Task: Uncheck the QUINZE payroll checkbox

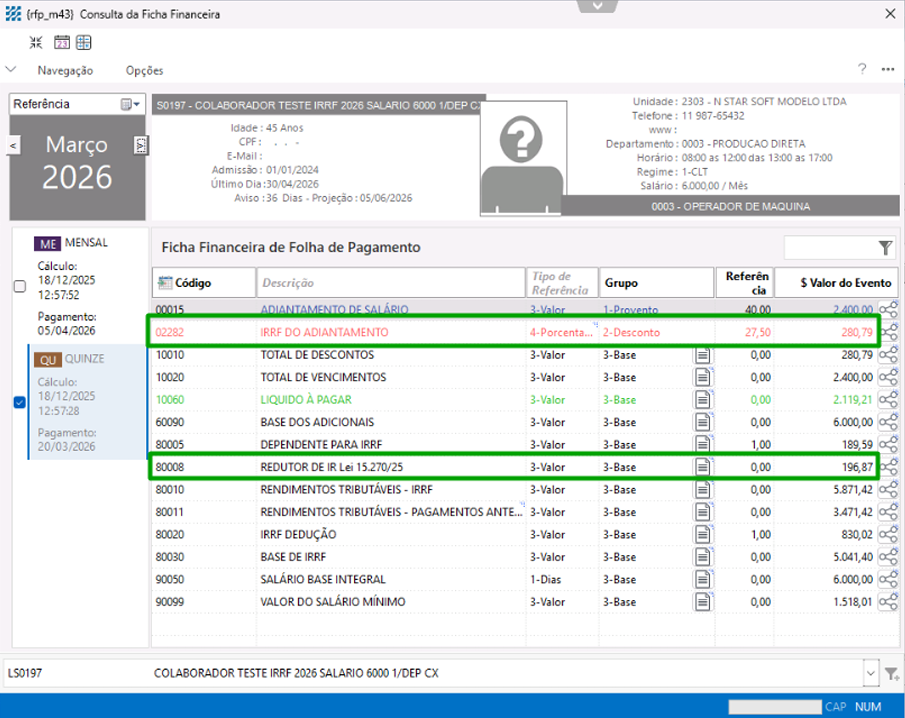Action: (20, 403)
